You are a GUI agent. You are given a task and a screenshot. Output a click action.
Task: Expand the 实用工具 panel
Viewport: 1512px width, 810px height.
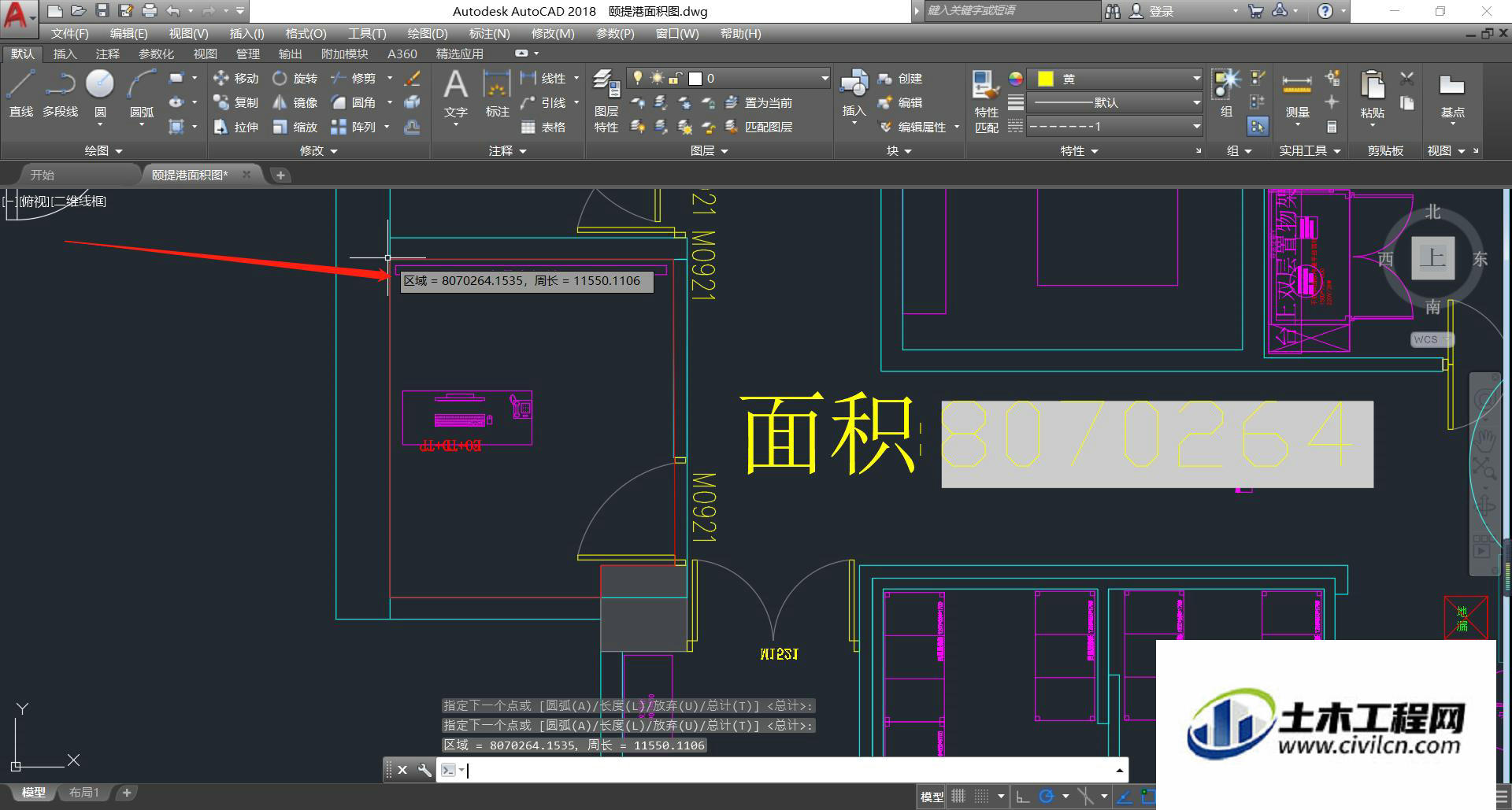(1310, 150)
